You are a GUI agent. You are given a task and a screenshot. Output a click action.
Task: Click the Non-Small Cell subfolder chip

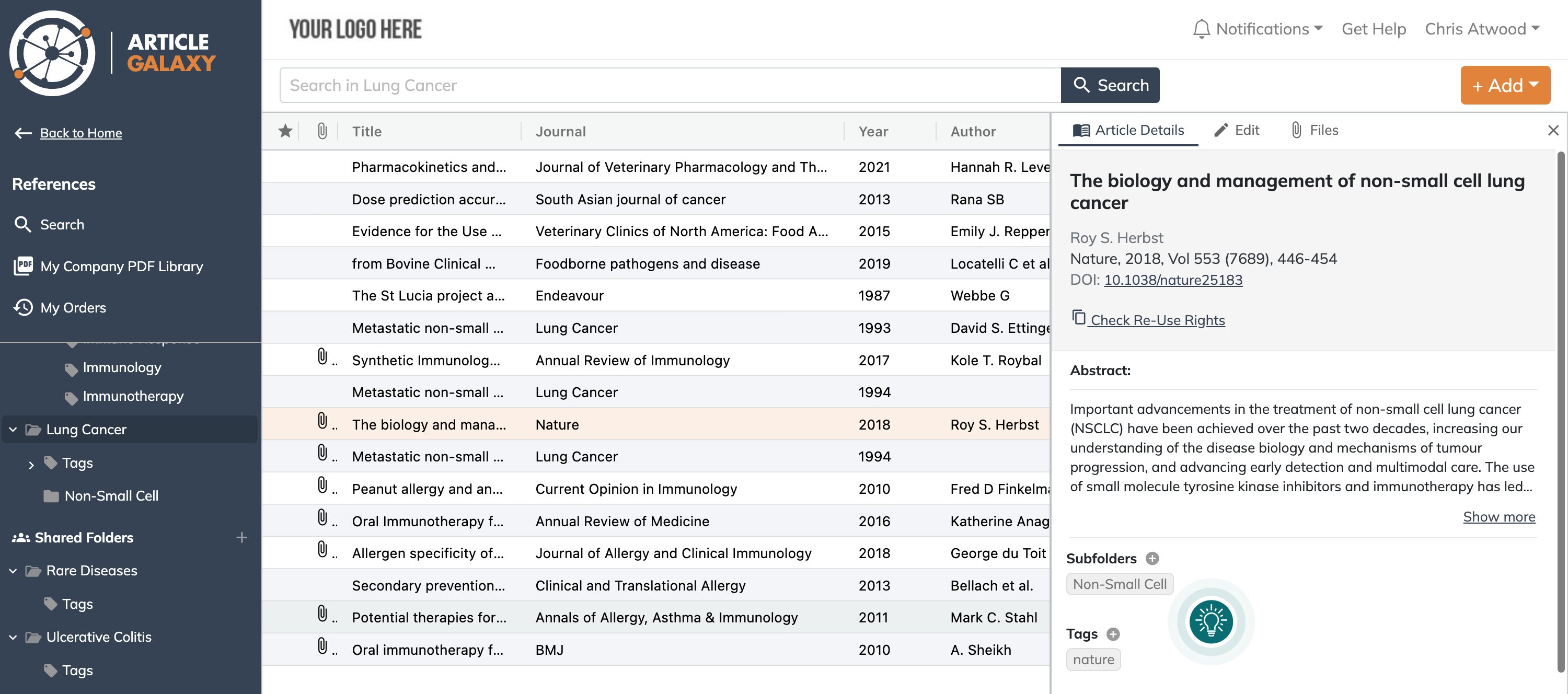click(x=1120, y=584)
